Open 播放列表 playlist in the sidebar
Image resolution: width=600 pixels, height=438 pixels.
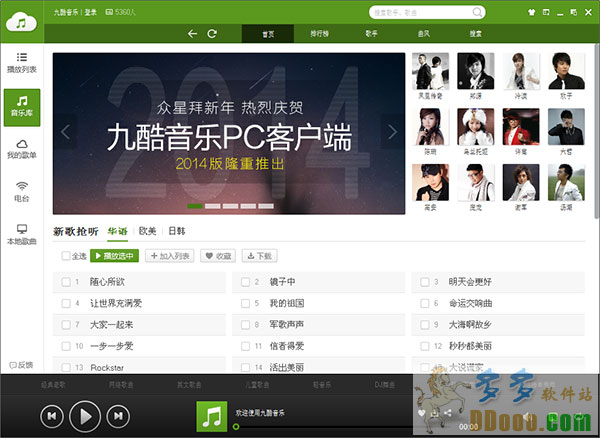(x=22, y=63)
